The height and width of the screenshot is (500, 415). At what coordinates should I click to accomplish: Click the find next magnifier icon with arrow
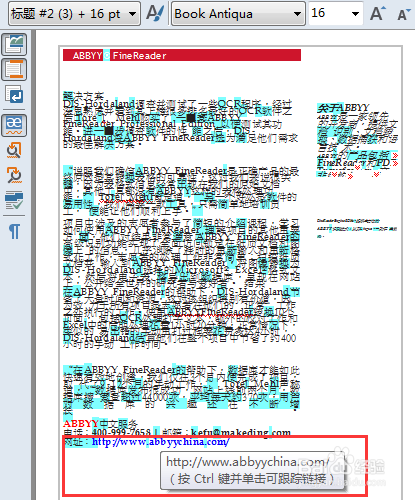[14, 175]
